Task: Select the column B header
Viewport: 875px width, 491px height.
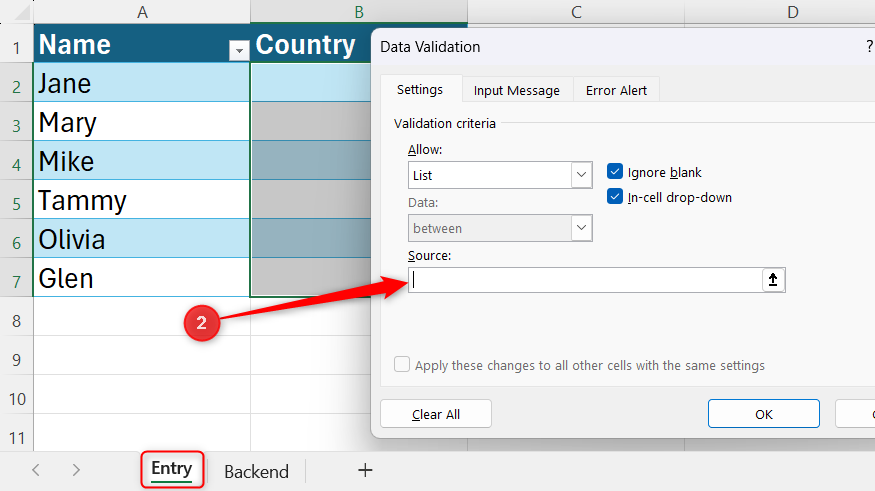Action: (359, 12)
